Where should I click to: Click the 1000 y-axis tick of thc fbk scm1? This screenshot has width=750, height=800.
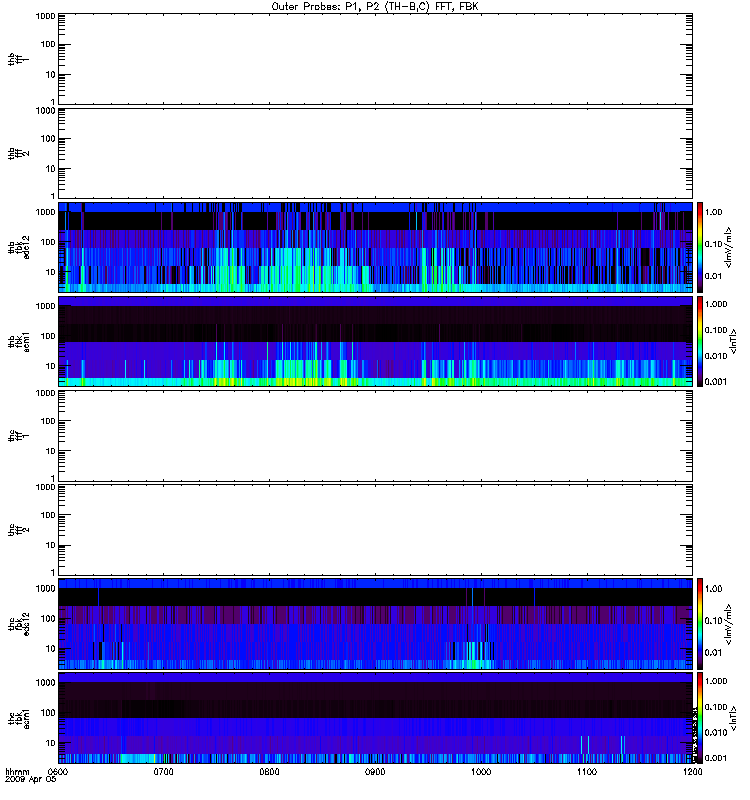click(45, 683)
